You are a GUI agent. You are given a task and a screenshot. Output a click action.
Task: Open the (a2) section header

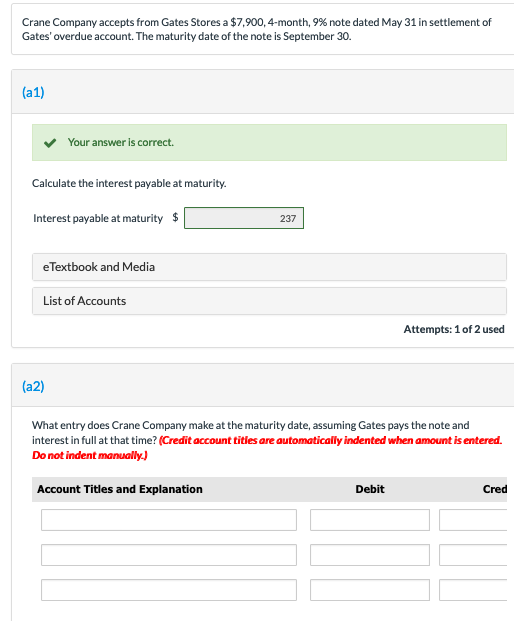(x=33, y=386)
